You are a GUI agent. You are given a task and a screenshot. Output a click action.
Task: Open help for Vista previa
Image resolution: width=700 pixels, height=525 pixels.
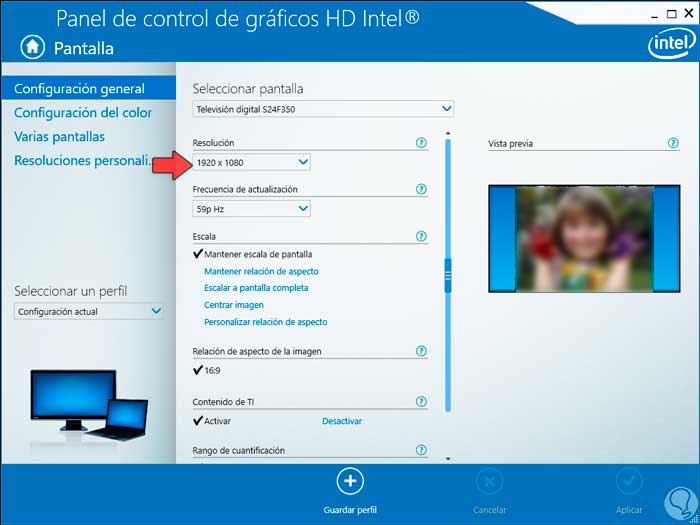[673, 143]
